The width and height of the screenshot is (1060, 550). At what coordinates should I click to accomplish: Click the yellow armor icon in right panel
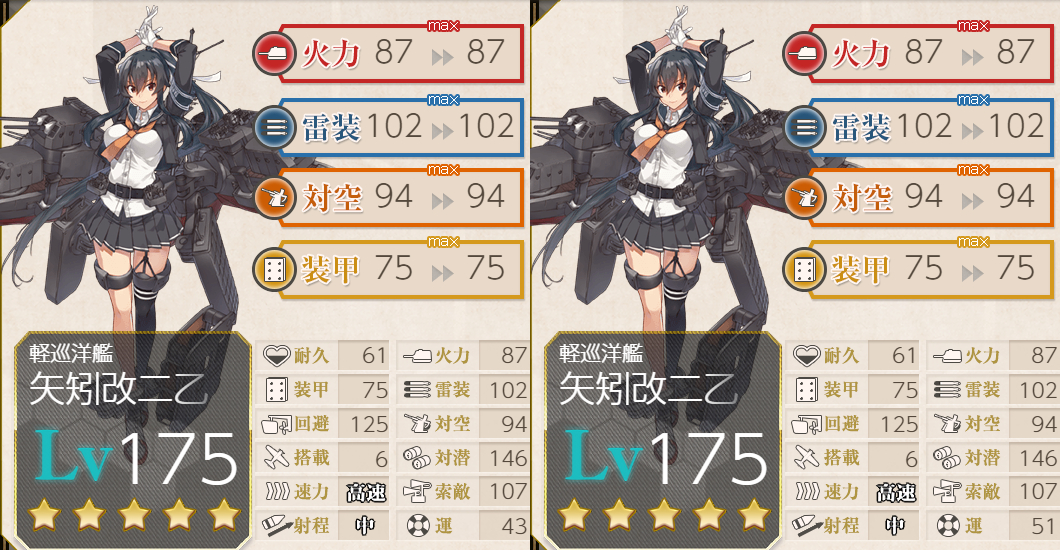804,270
